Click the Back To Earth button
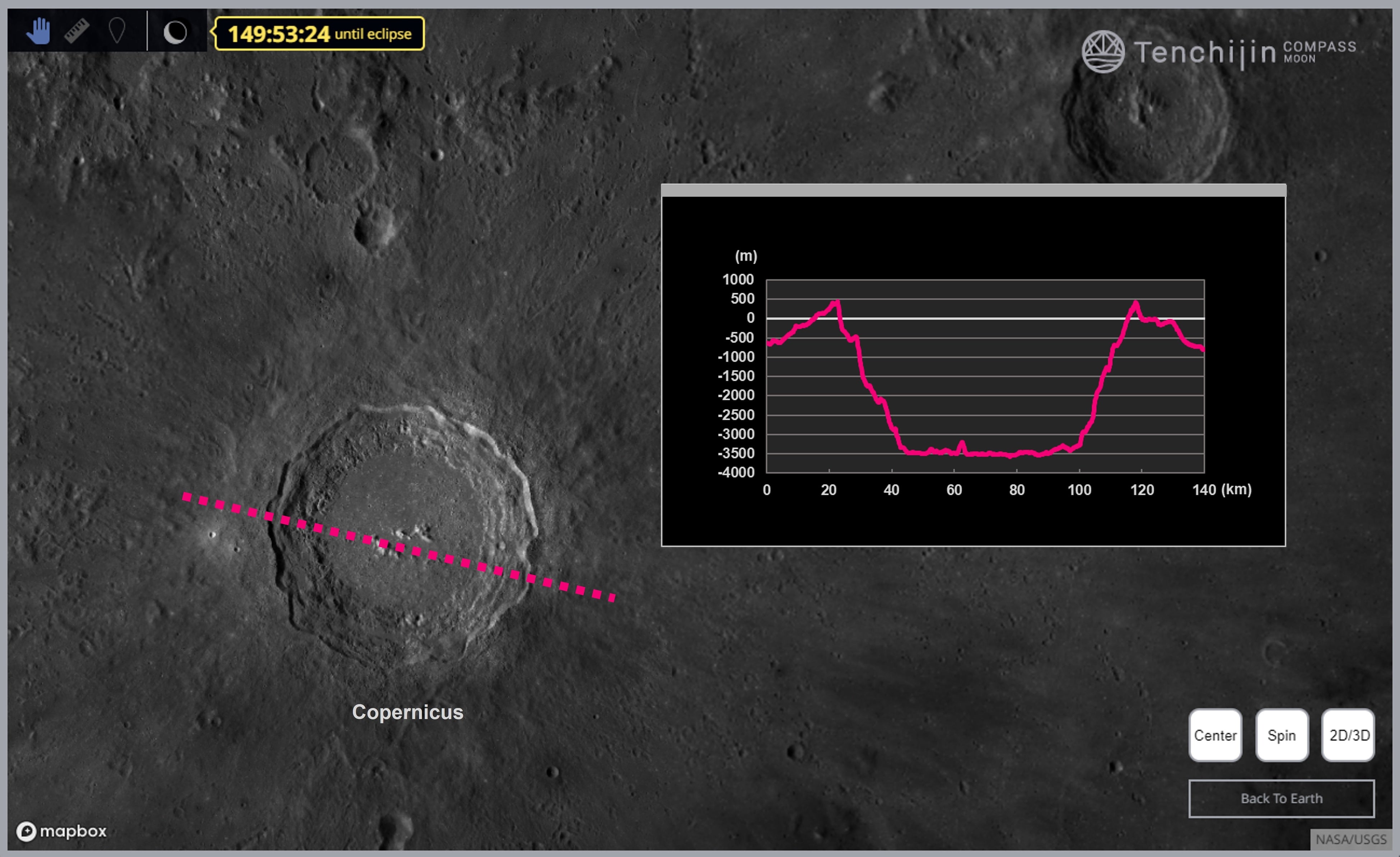Screen dimensions: 1400x857 tap(1281, 799)
